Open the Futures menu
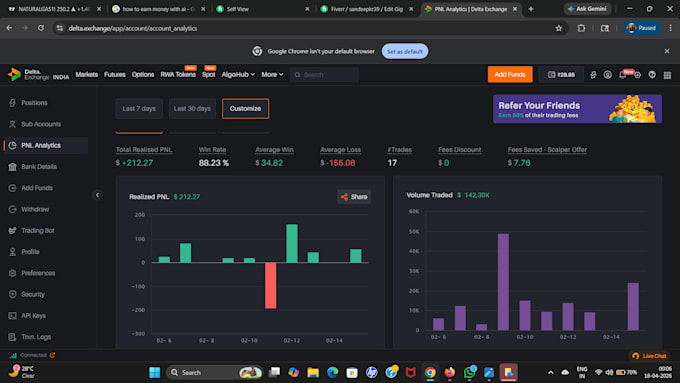680x383 pixels. (115, 75)
